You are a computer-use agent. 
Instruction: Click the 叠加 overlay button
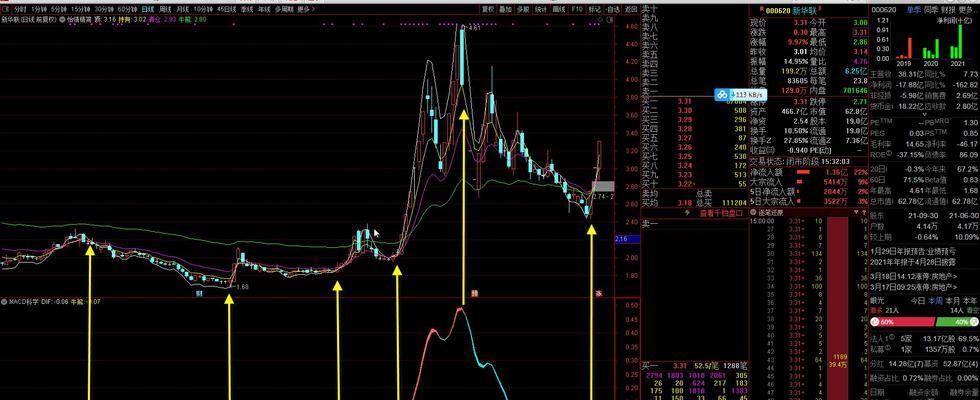click(506, 9)
